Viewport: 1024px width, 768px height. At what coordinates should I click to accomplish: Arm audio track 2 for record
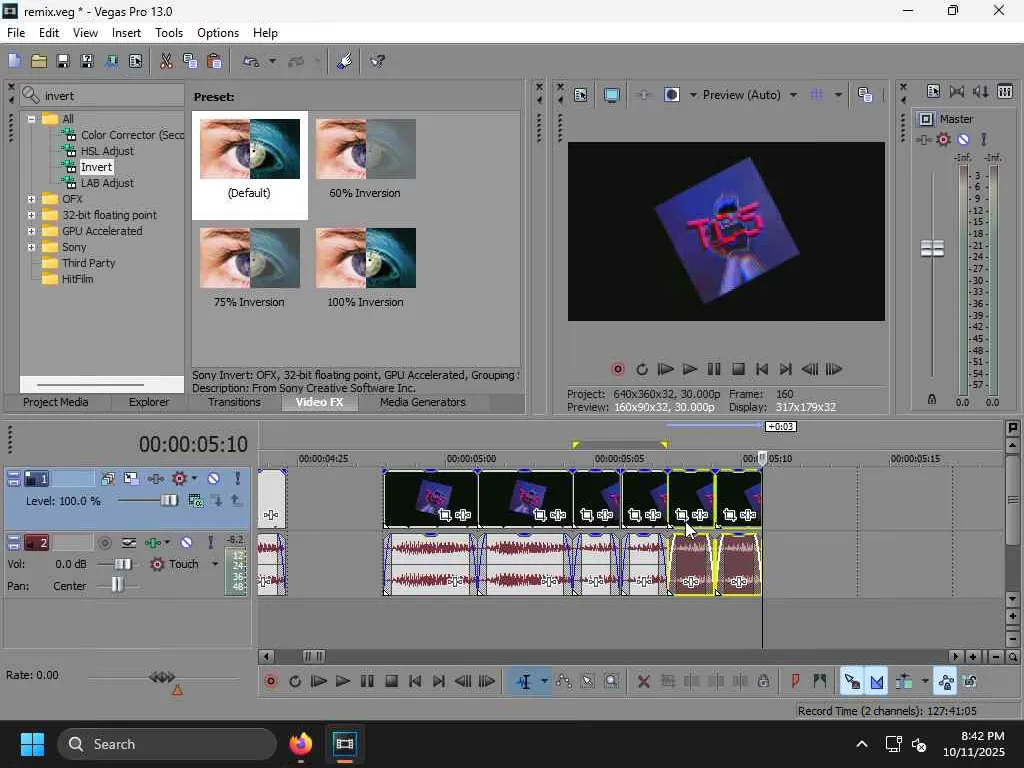click(x=104, y=543)
